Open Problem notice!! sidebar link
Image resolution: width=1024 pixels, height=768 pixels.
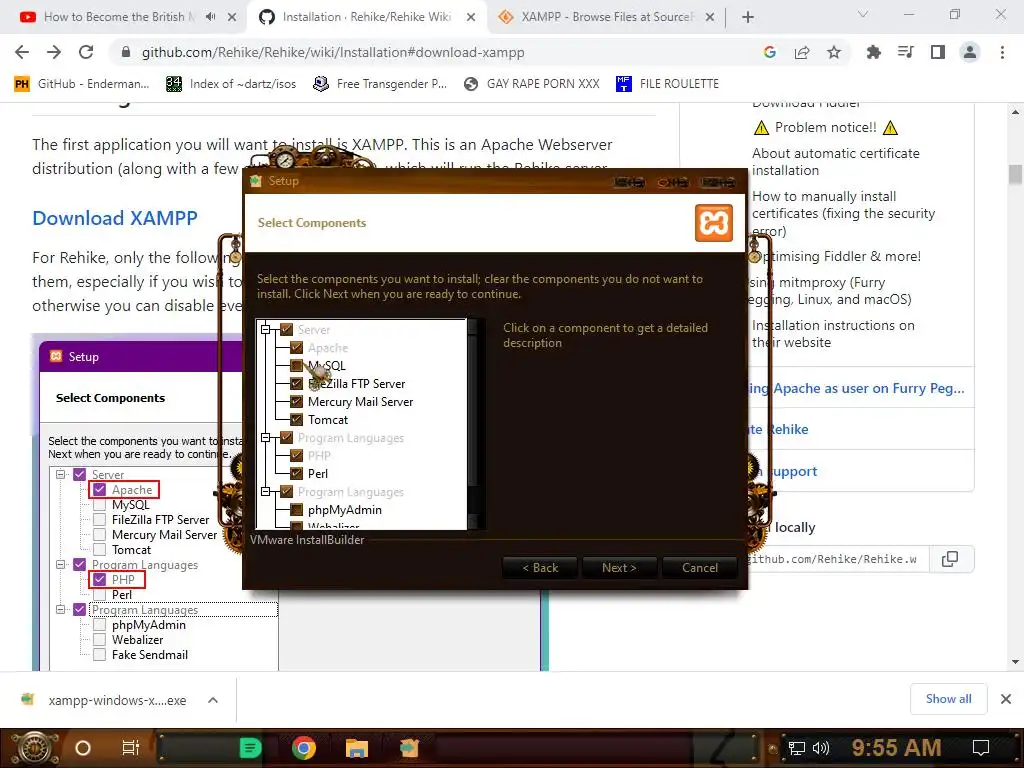(825, 127)
